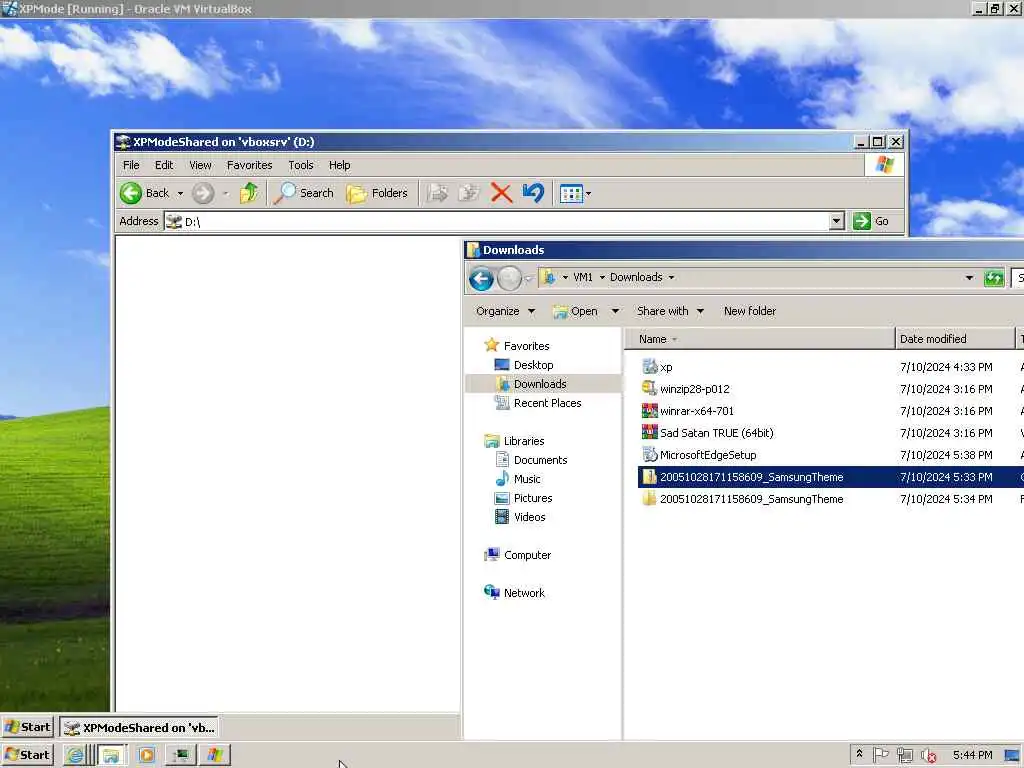The image size is (1024, 768).
Task: Click the D:\ address input field
Action: pyautogui.click(x=496, y=221)
